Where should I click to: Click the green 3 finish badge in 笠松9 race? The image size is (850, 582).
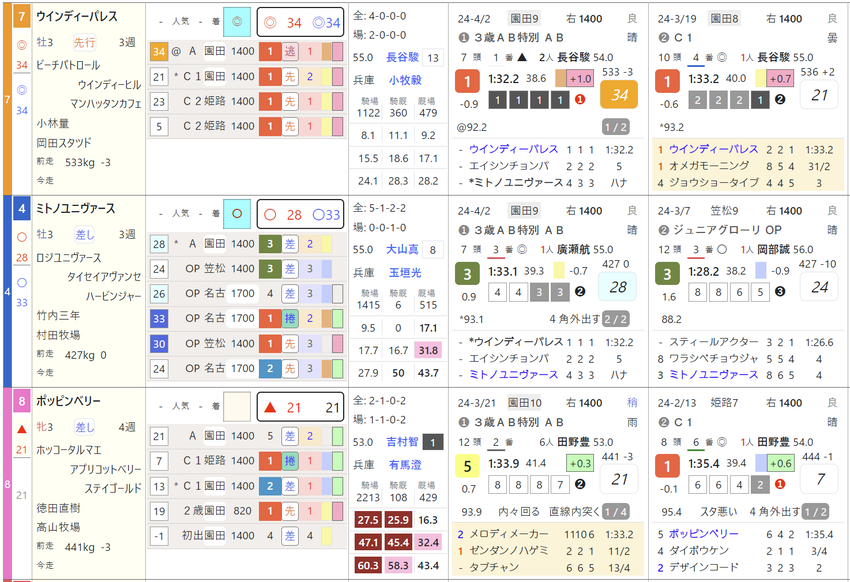667,274
